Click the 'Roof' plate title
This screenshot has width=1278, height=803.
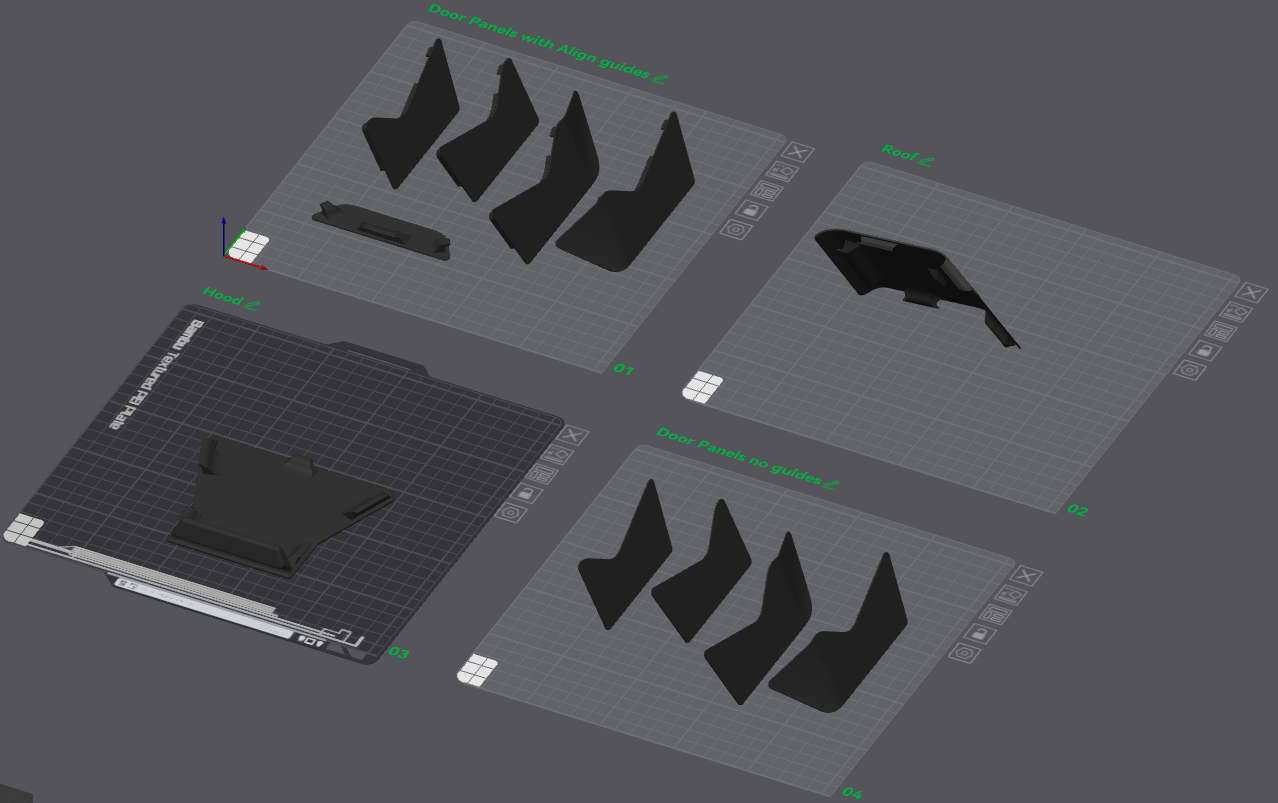899,152
